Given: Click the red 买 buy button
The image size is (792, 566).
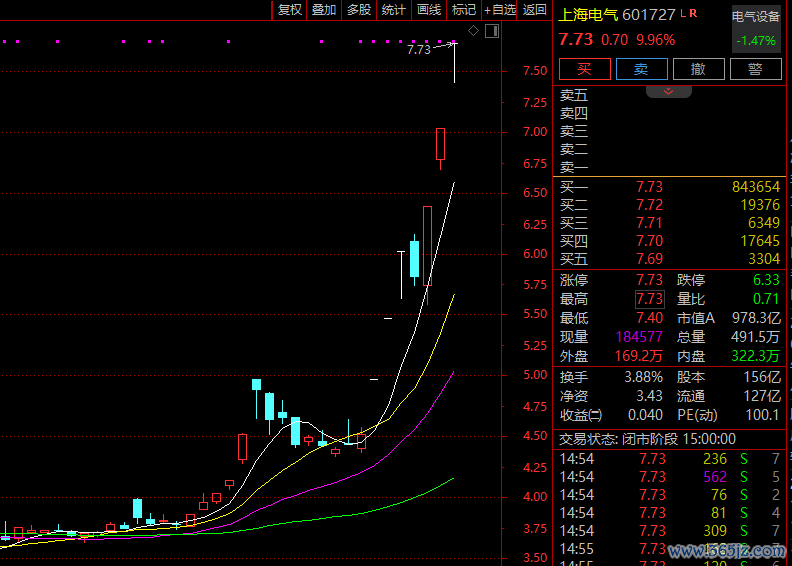Looking at the screenshot, I should coord(584,69).
